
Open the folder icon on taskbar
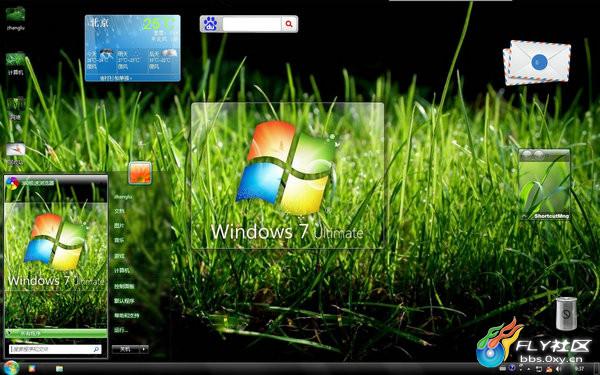(x=59, y=369)
